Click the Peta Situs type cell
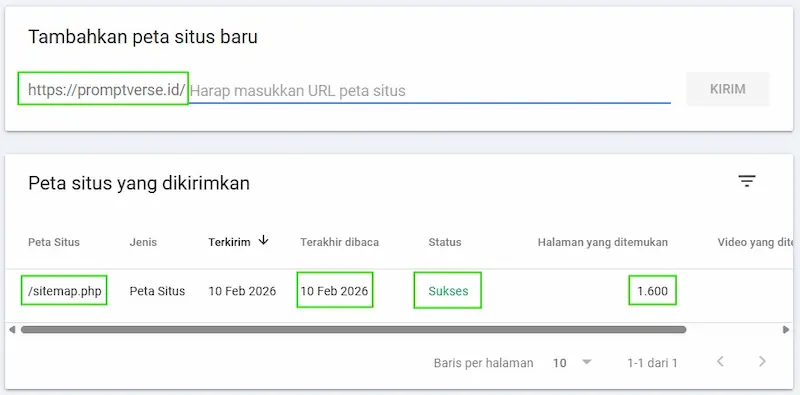The width and height of the screenshot is (800, 395). (157, 291)
